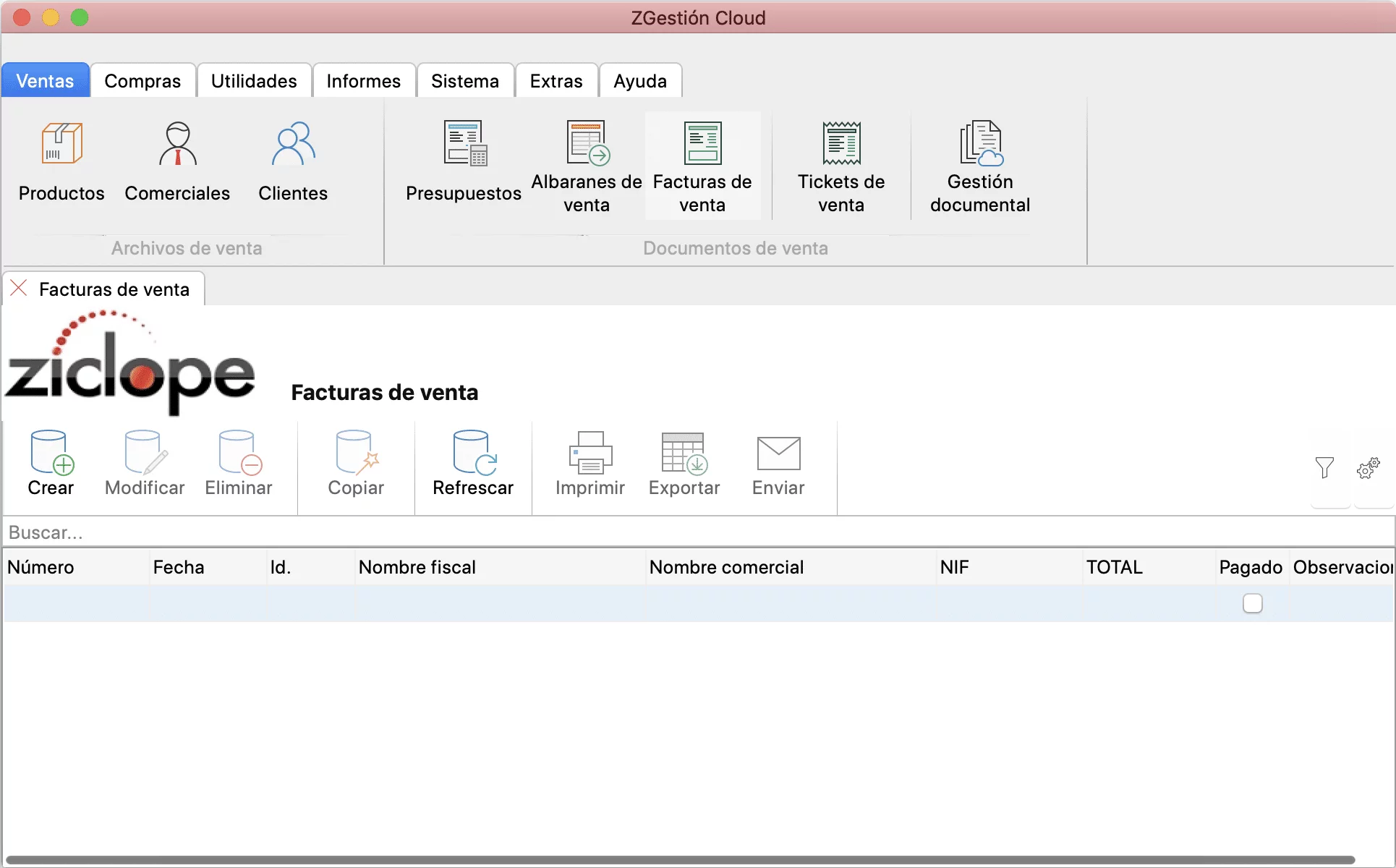Sort by TOTAL column header

[x=1114, y=567]
